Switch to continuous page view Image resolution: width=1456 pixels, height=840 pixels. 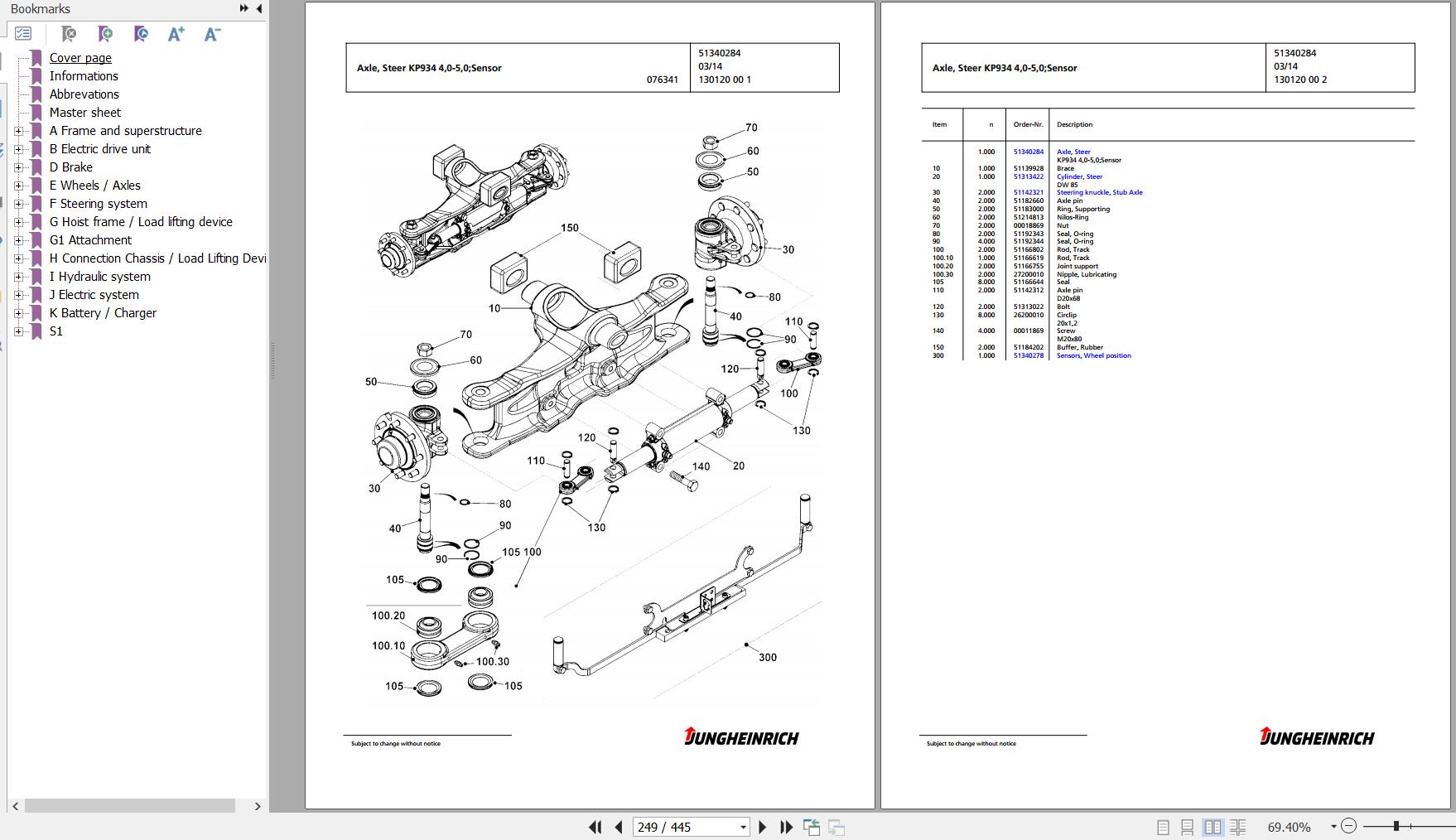tap(1187, 827)
